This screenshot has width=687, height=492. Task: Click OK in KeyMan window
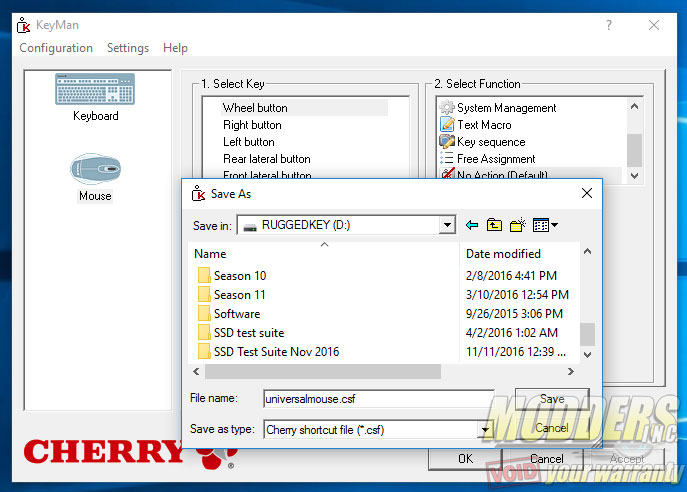point(465,459)
